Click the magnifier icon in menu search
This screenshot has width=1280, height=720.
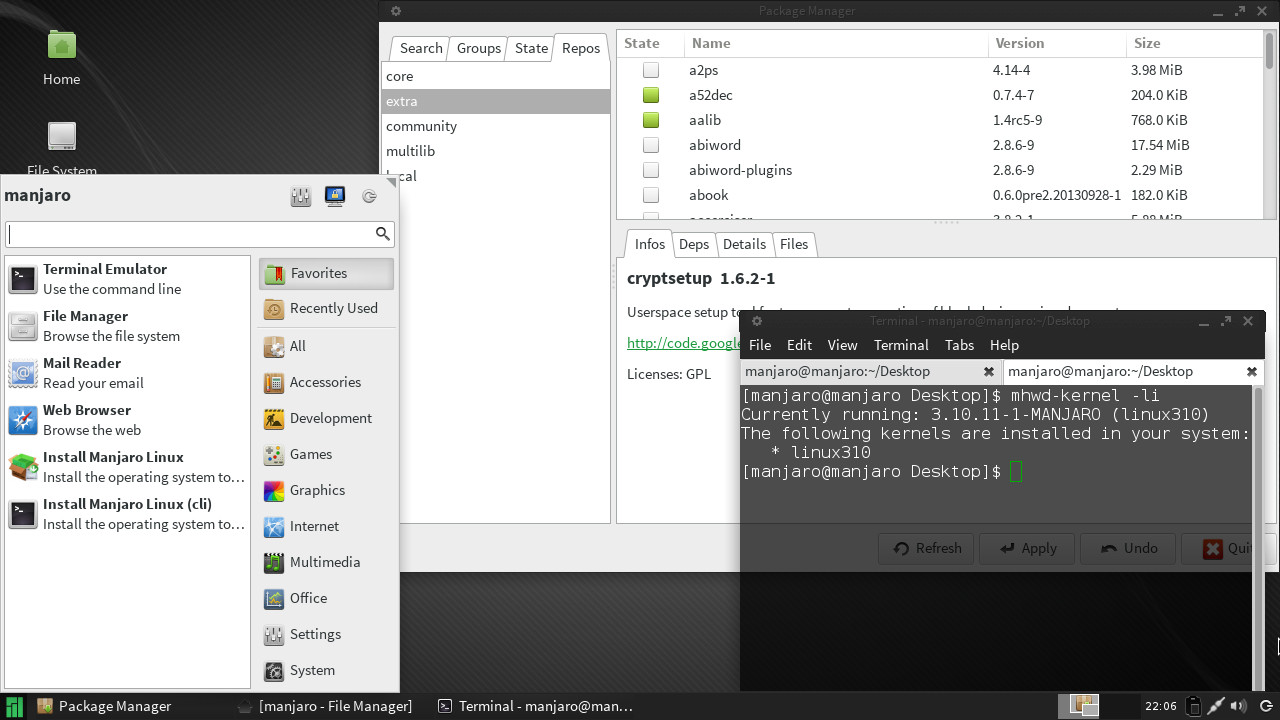pos(382,234)
